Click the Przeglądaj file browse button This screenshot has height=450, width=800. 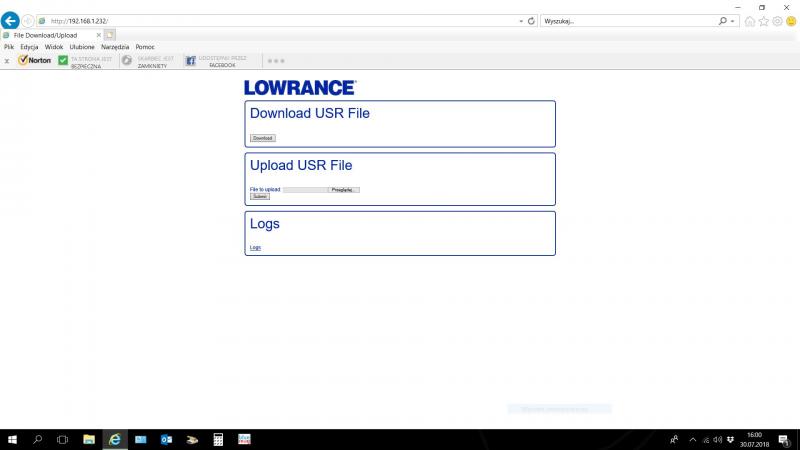tap(343, 189)
